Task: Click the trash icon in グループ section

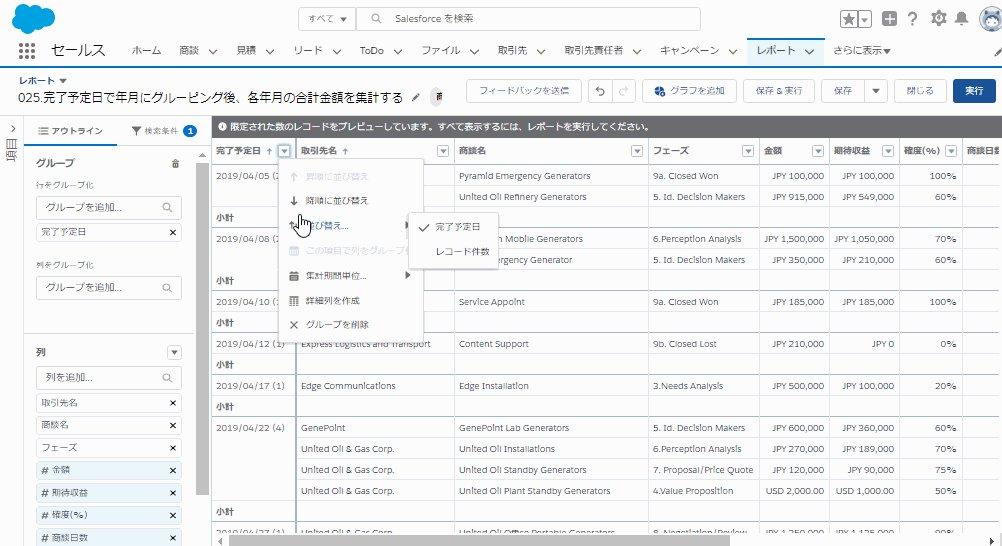Action: pos(175,164)
